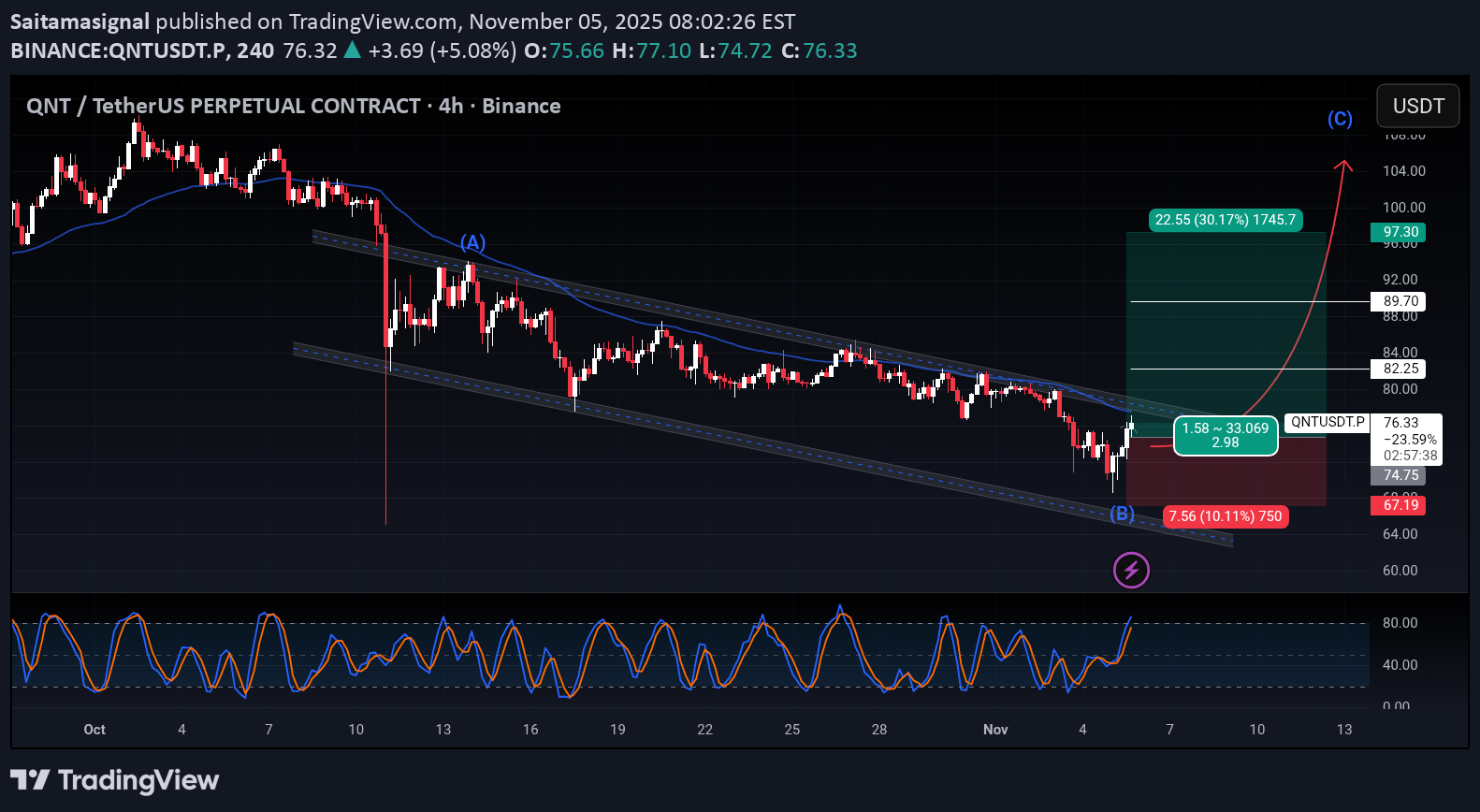This screenshot has width=1480, height=812.
Task: Select the (C) wave label
Action: click(1340, 119)
